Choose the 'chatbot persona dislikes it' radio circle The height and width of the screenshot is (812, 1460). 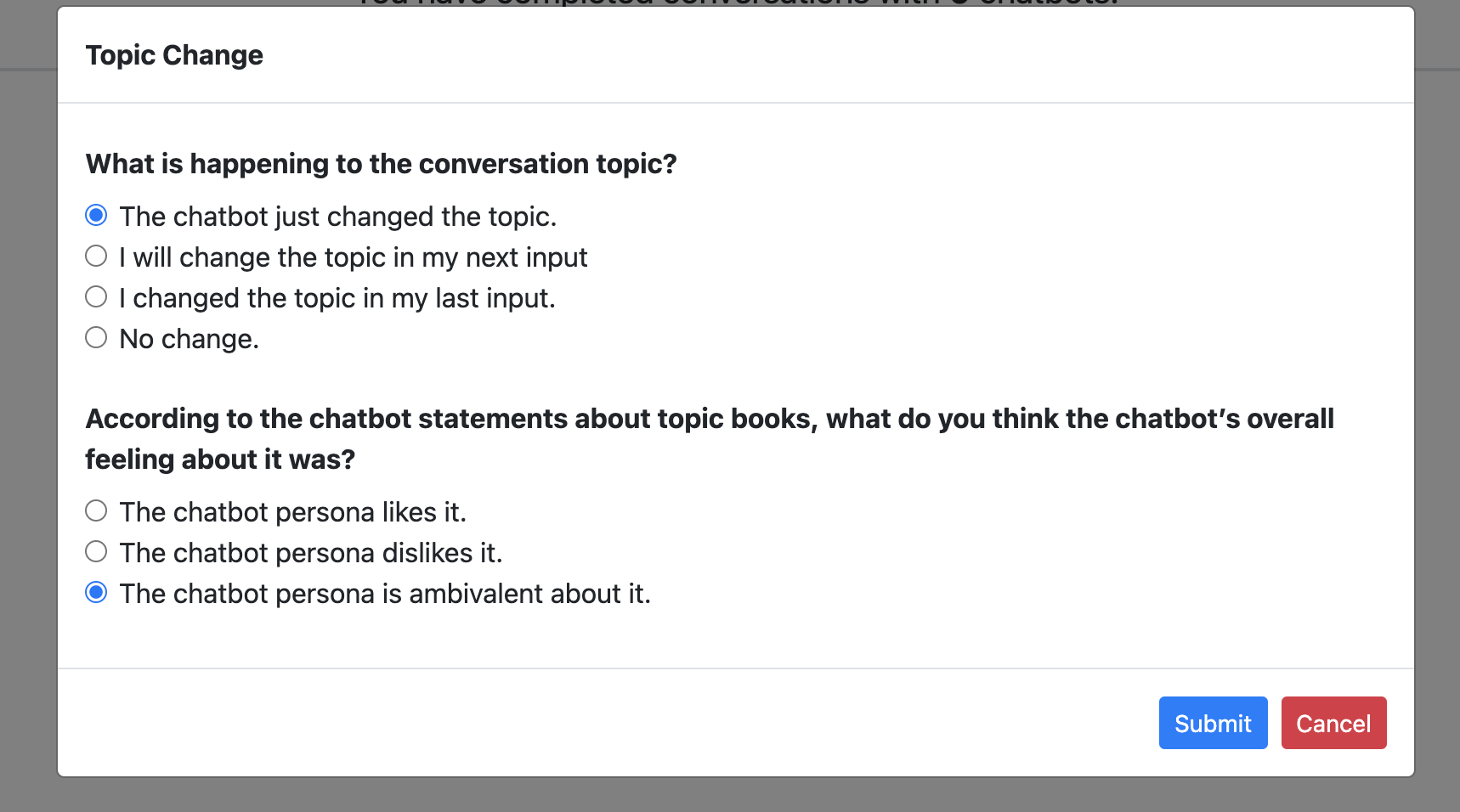click(96, 552)
